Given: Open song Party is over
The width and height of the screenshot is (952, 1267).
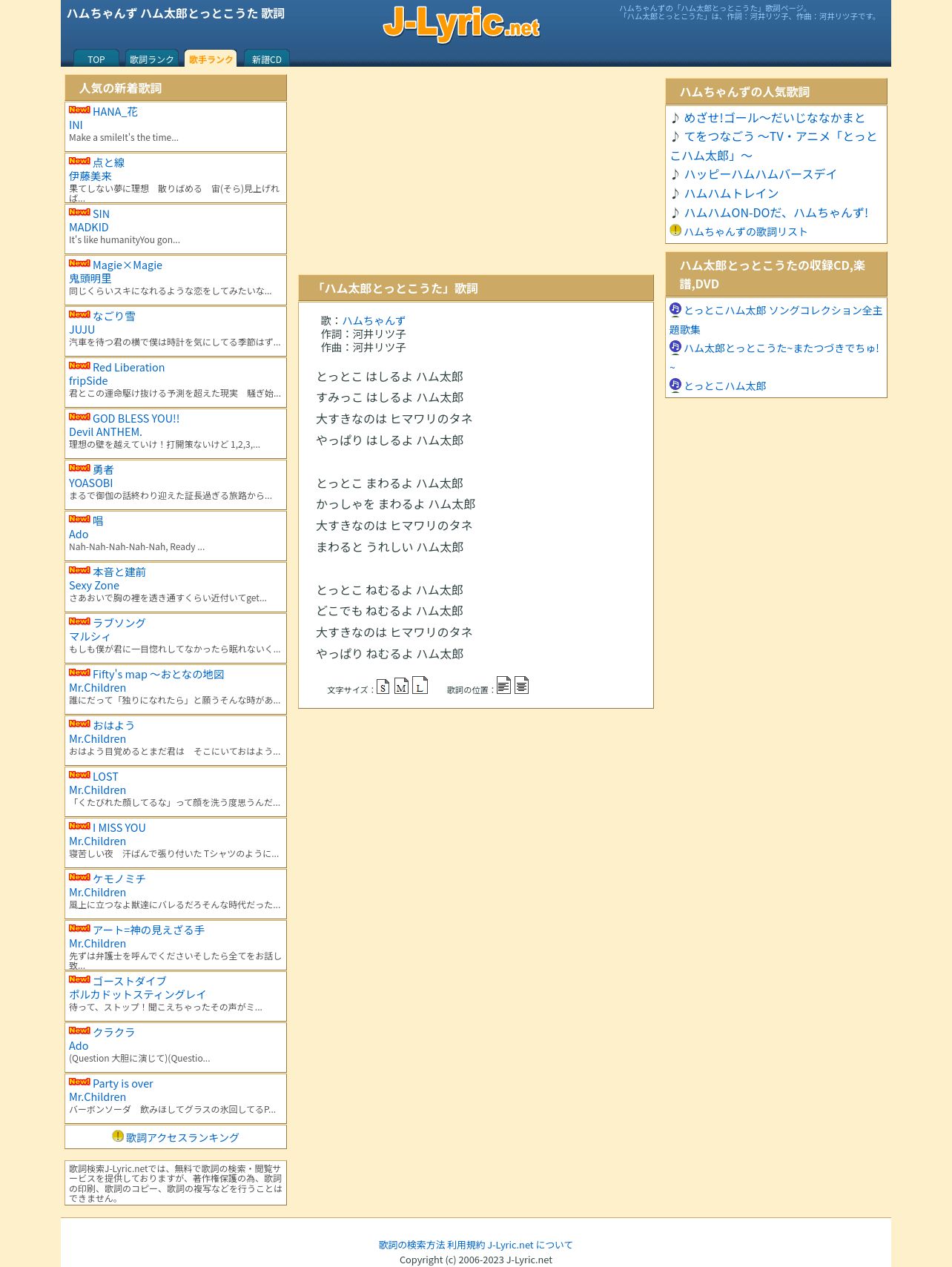Looking at the screenshot, I should 123,1084.
